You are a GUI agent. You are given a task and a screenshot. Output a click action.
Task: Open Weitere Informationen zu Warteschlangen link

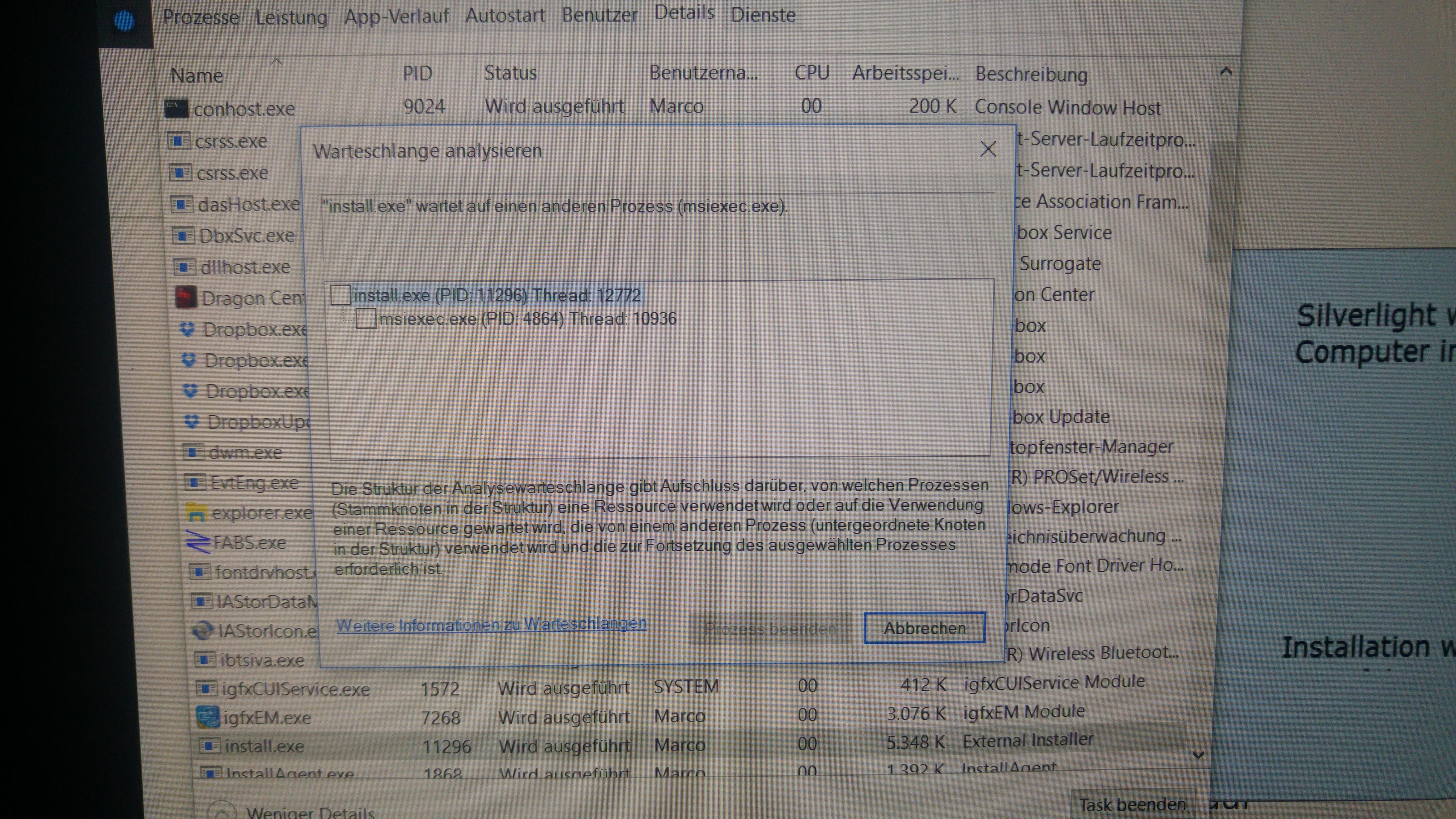point(491,624)
